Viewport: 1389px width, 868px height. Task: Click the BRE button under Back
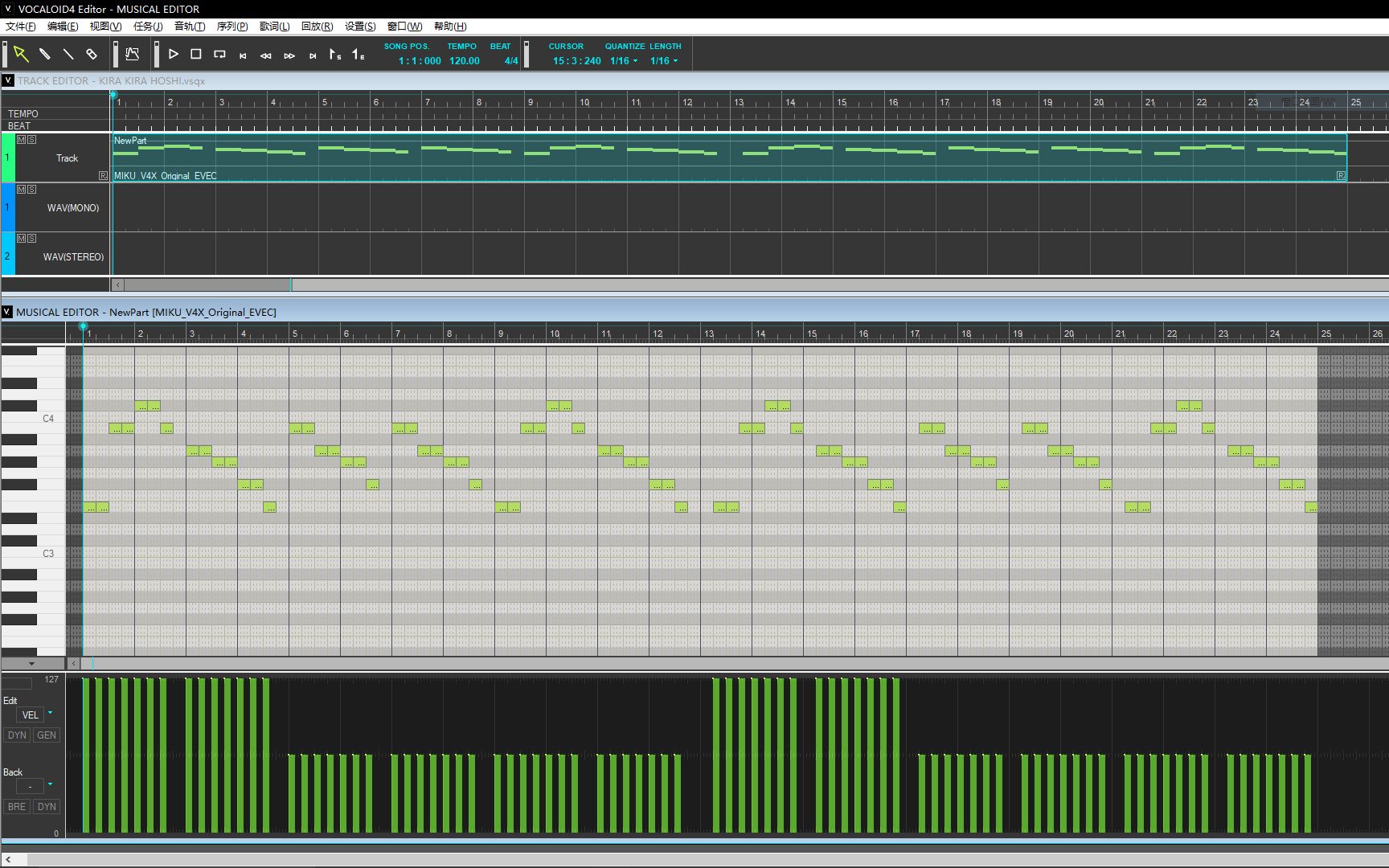click(17, 807)
